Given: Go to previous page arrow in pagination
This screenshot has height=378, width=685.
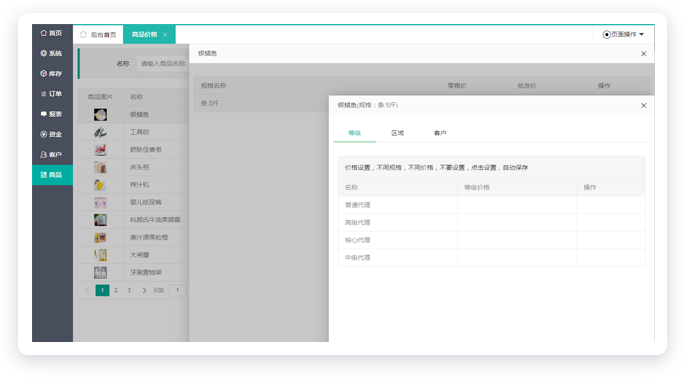Looking at the screenshot, I should [x=87, y=290].
